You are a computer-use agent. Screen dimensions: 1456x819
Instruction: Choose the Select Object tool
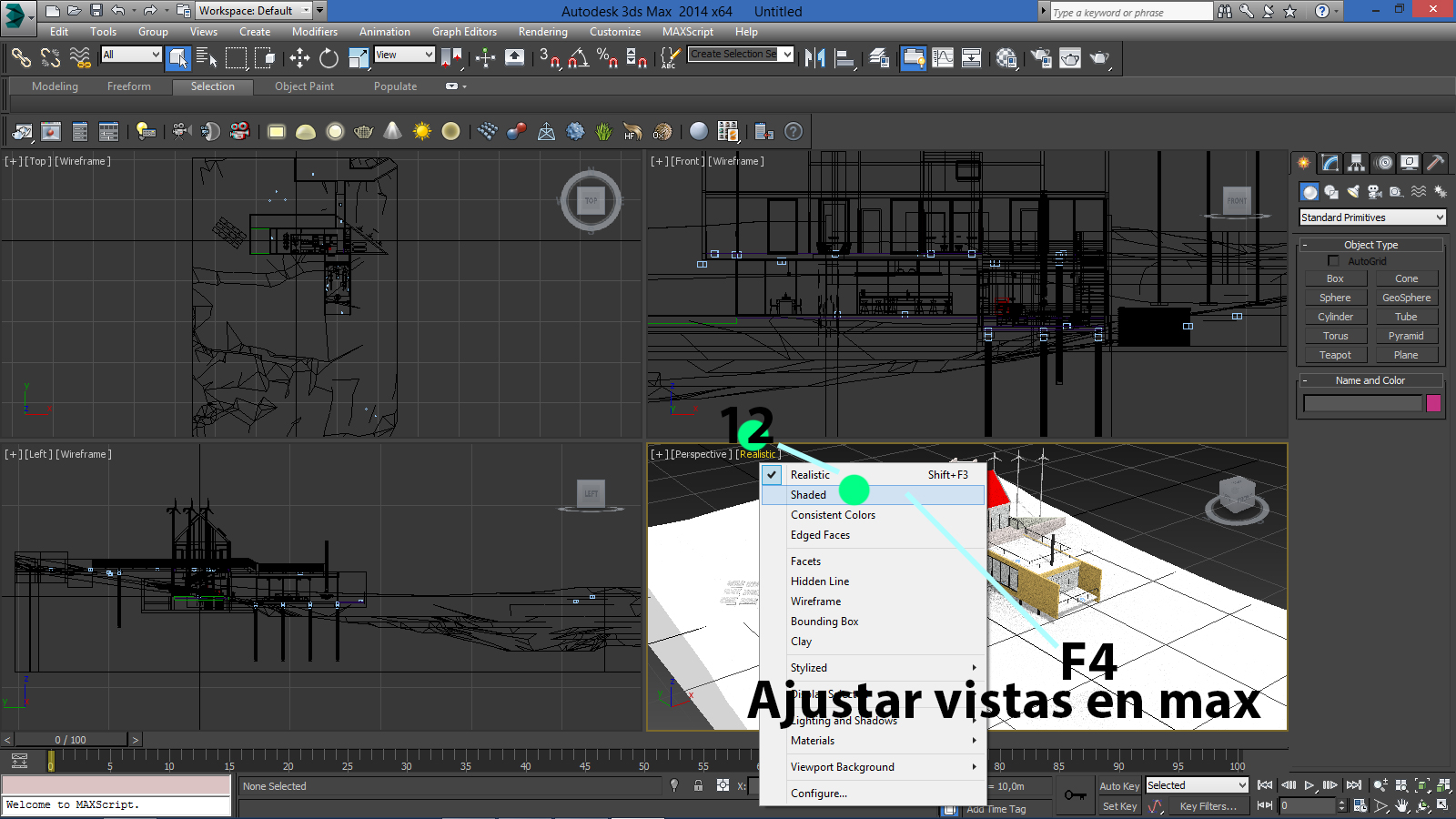point(178,58)
